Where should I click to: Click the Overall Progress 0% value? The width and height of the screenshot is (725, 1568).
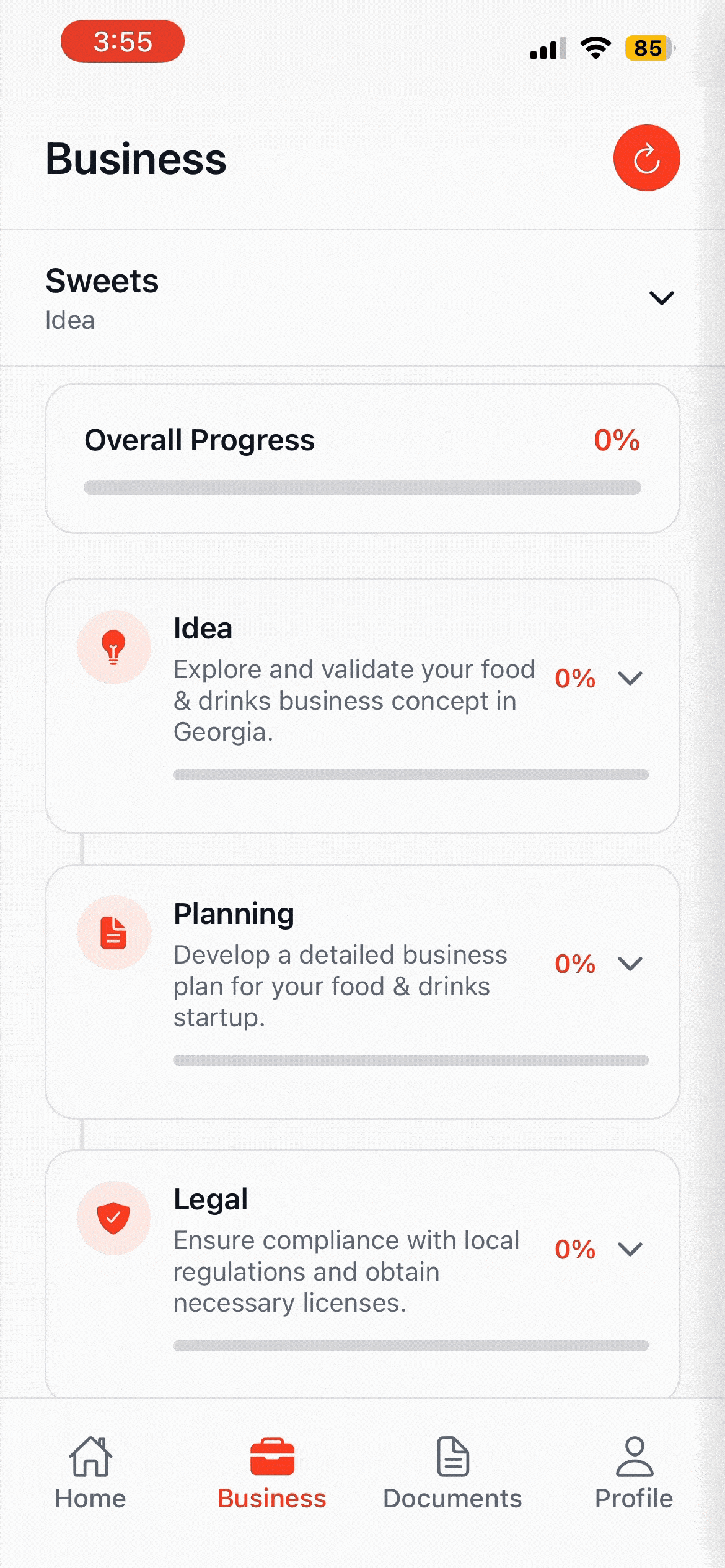(x=617, y=440)
